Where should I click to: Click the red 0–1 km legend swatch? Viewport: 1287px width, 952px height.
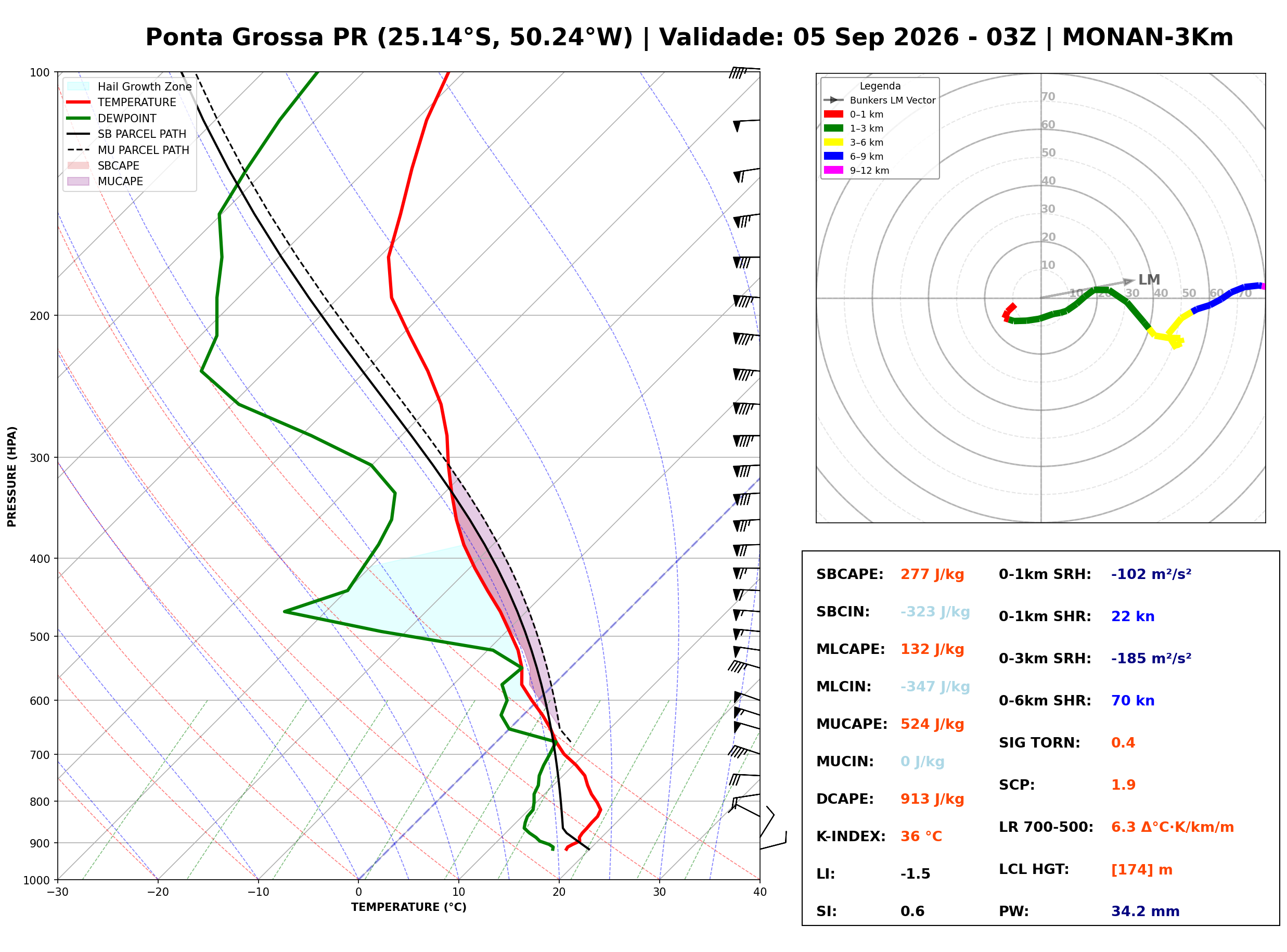(x=833, y=114)
